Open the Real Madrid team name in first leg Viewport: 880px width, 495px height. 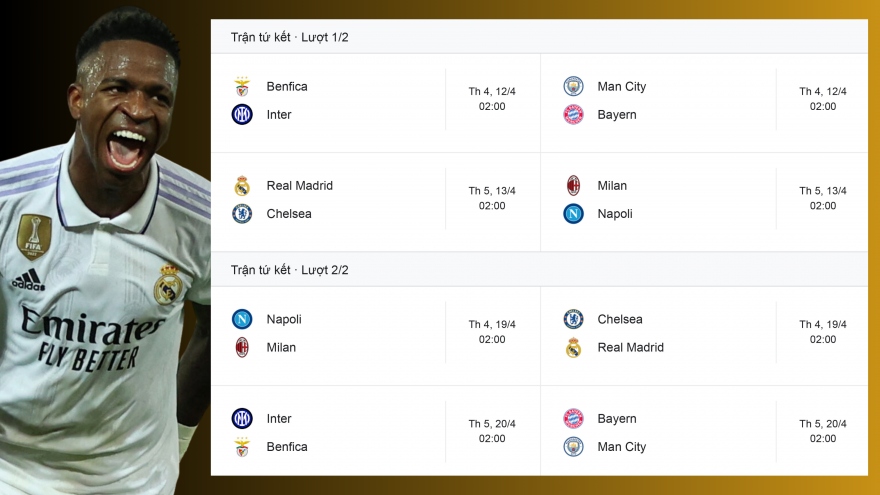[x=299, y=186]
